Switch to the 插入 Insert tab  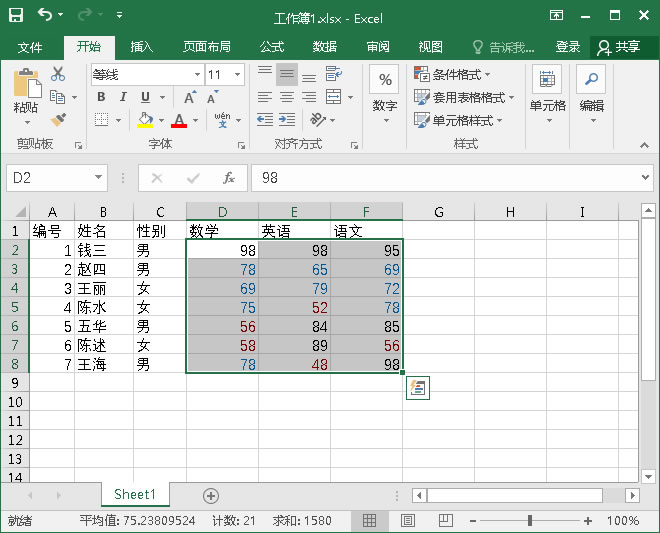[x=141, y=47]
